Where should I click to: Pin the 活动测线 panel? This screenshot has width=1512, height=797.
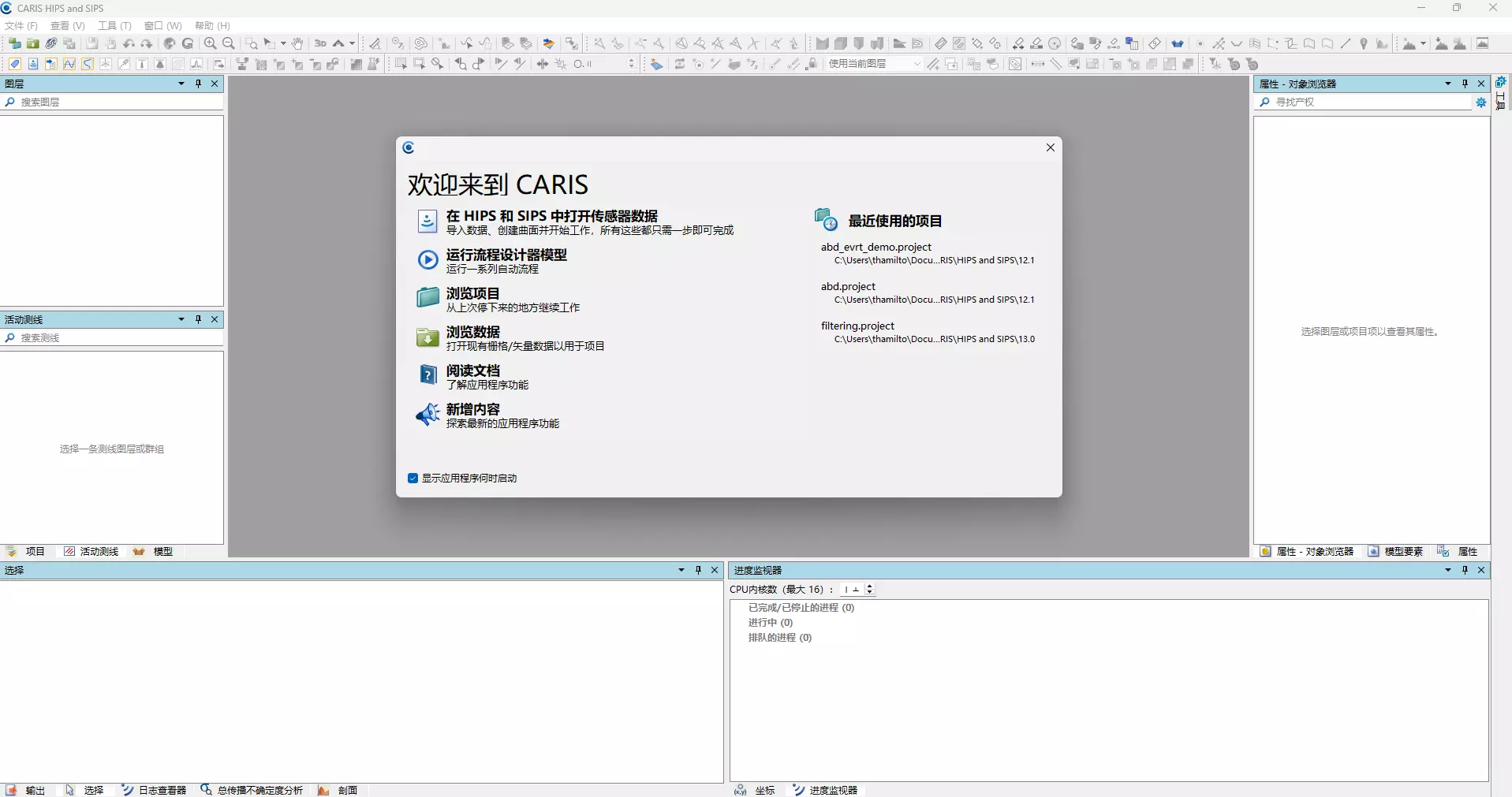198,319
